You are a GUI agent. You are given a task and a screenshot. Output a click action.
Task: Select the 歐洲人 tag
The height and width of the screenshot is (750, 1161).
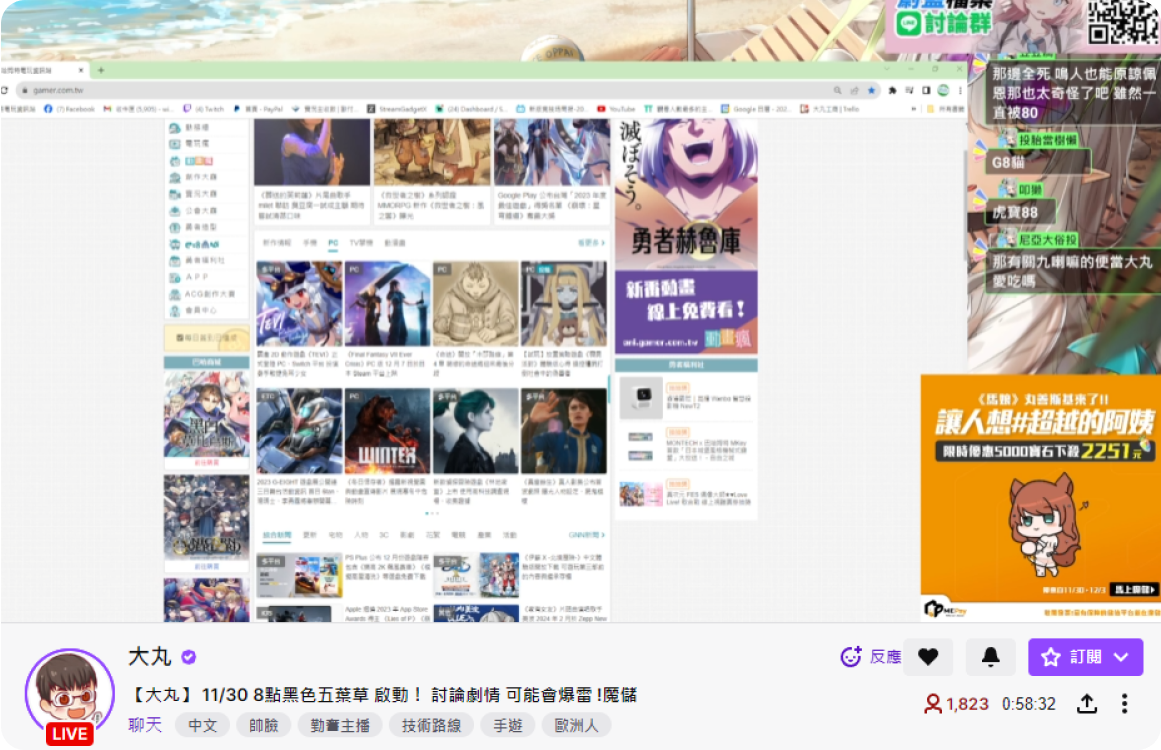576,726
